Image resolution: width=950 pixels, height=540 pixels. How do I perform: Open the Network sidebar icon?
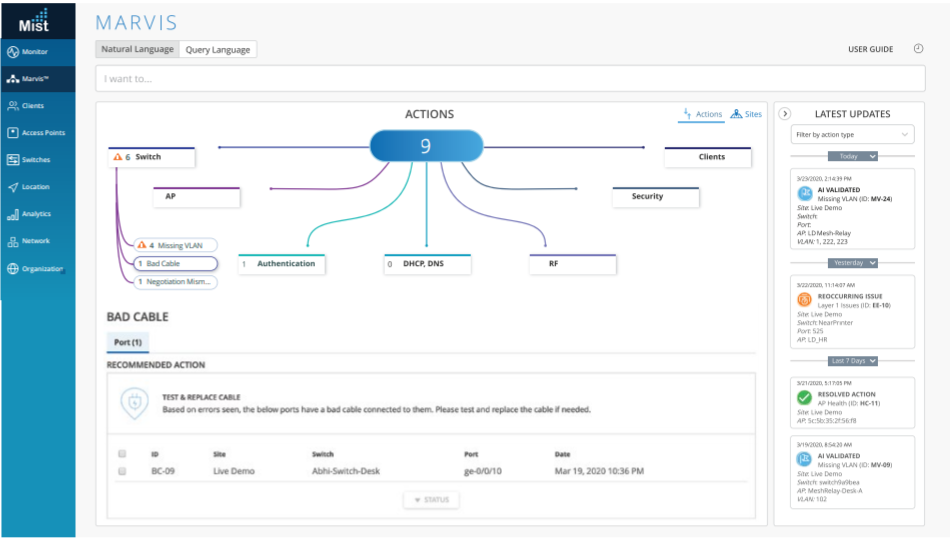point(13,242)
